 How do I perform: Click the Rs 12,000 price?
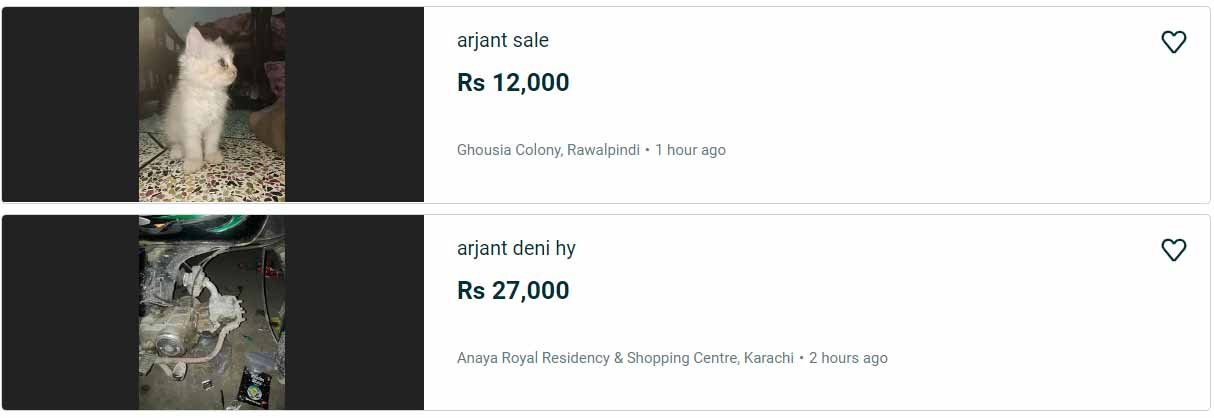point(513,83)
